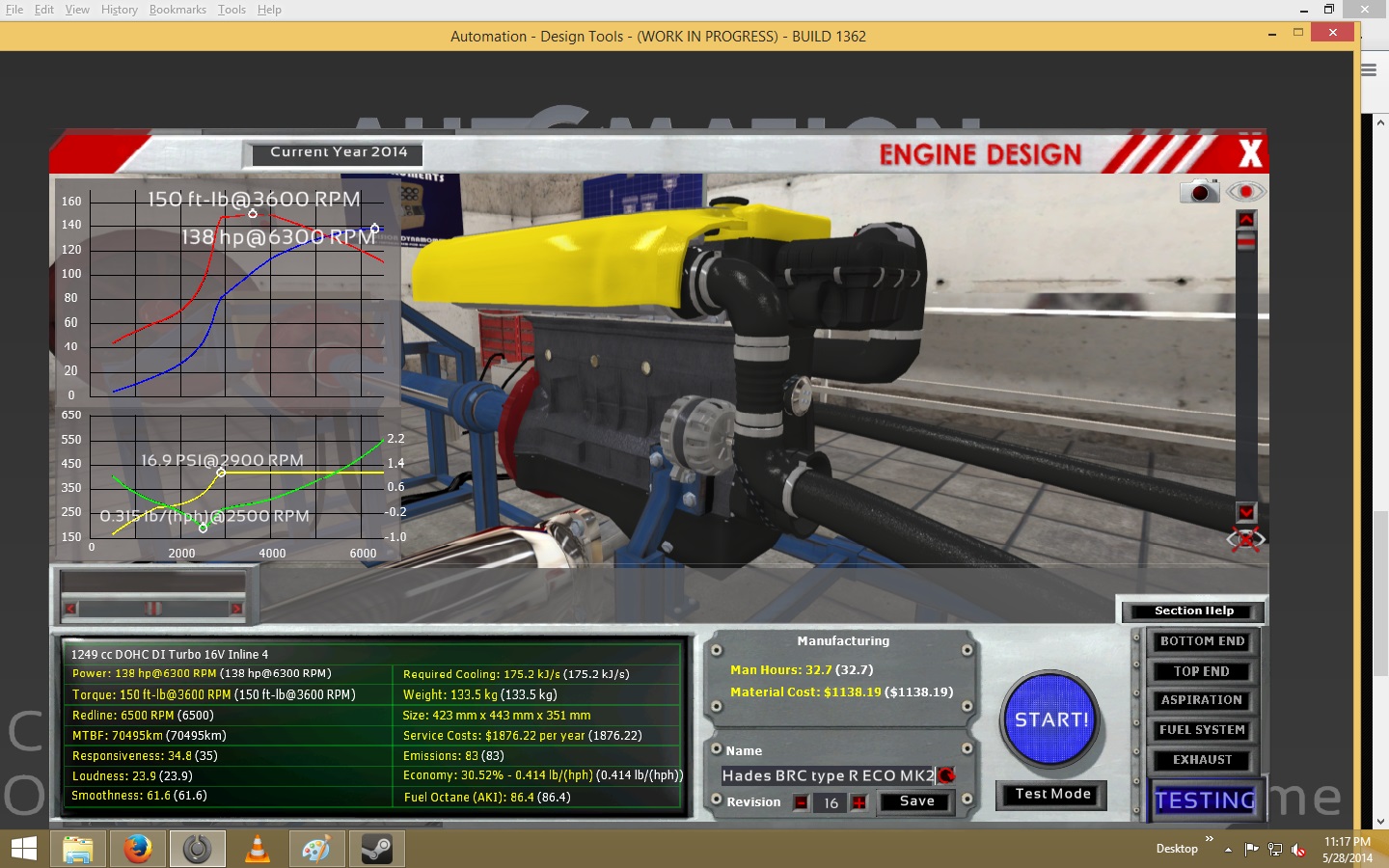Toggle the red eye visibility icon
This screenshot has width=1389, height=868.
pos(1245,191)
